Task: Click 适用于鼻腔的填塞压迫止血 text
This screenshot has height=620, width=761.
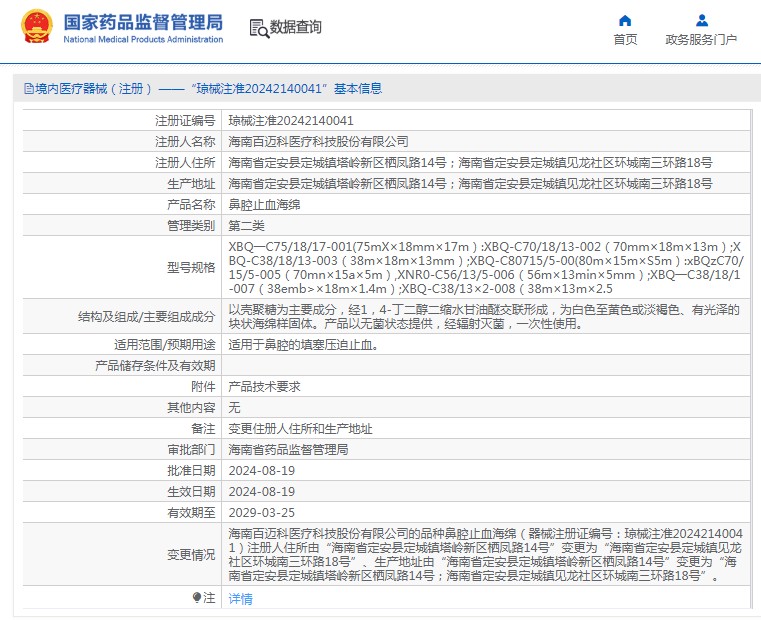Action: (x=304, y=345)
